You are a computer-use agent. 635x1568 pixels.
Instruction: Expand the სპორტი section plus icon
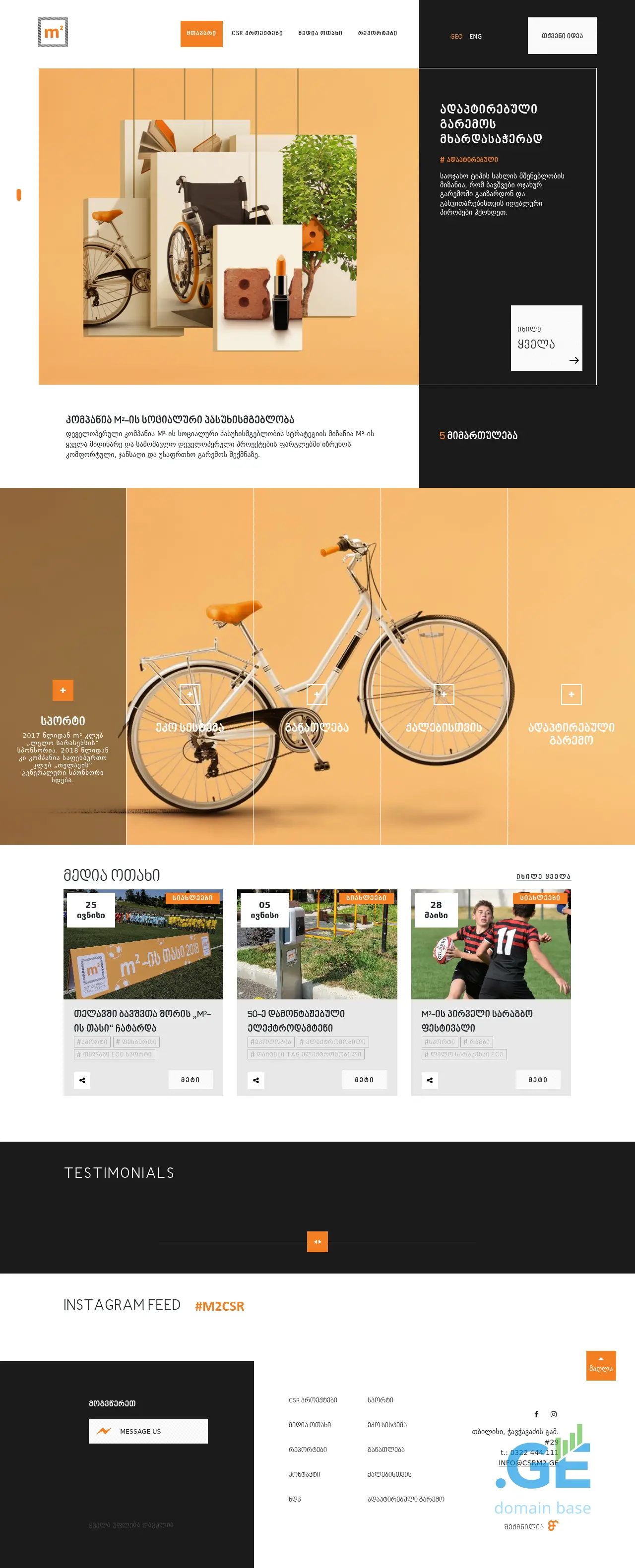click(x=63, y=690)
